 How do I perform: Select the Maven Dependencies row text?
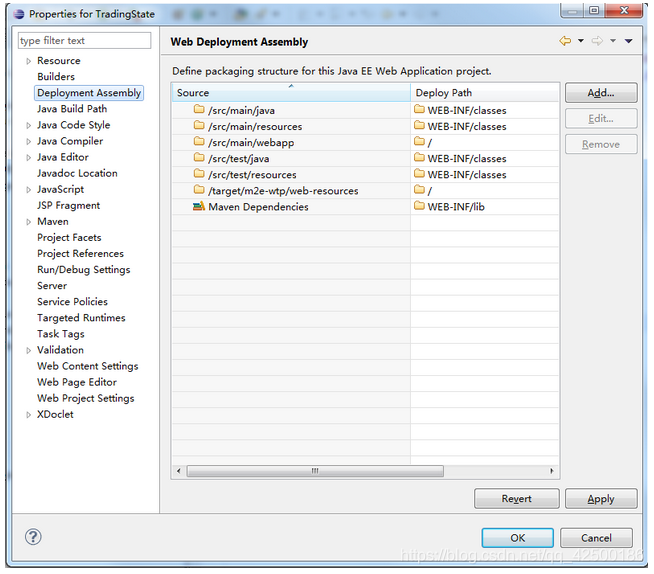258,206
